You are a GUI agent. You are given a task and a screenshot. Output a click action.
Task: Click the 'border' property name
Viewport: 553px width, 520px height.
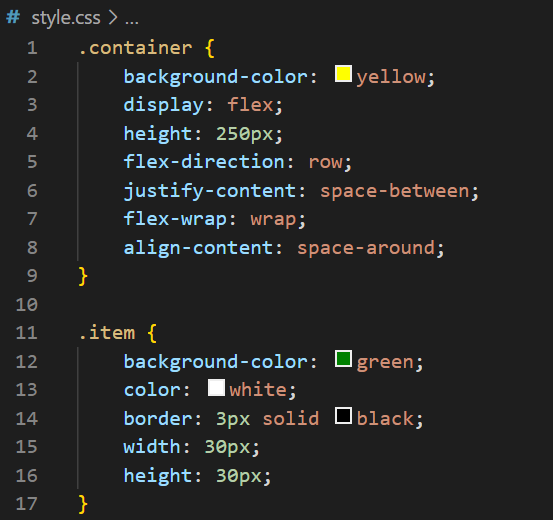(158, 419)
